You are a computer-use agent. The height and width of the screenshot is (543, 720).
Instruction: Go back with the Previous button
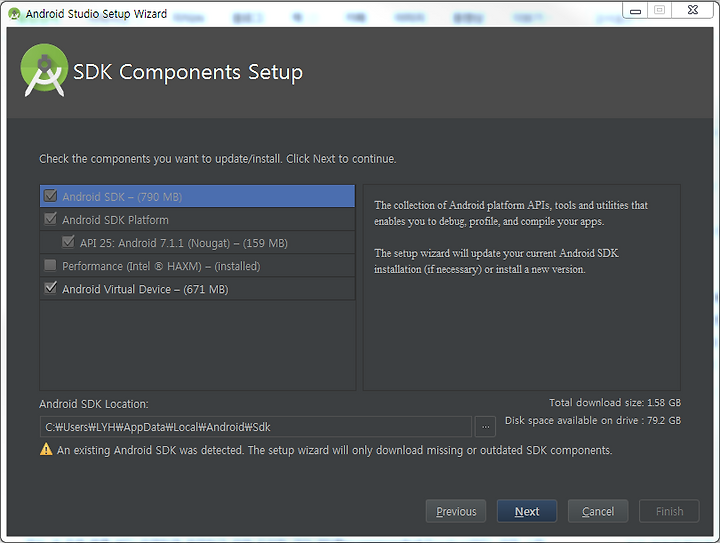(456, 511)
